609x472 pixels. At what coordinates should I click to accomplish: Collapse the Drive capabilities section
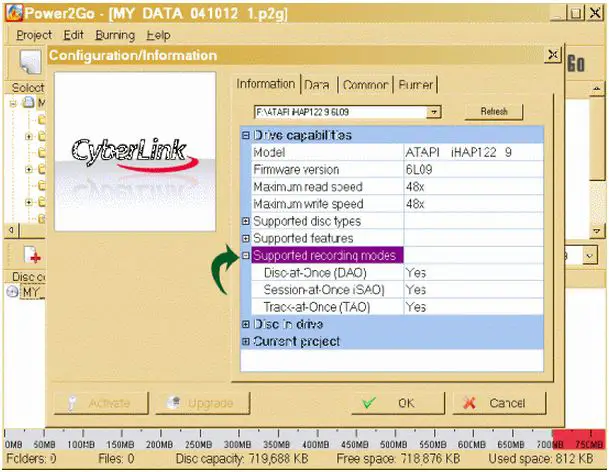click(245, 135)
